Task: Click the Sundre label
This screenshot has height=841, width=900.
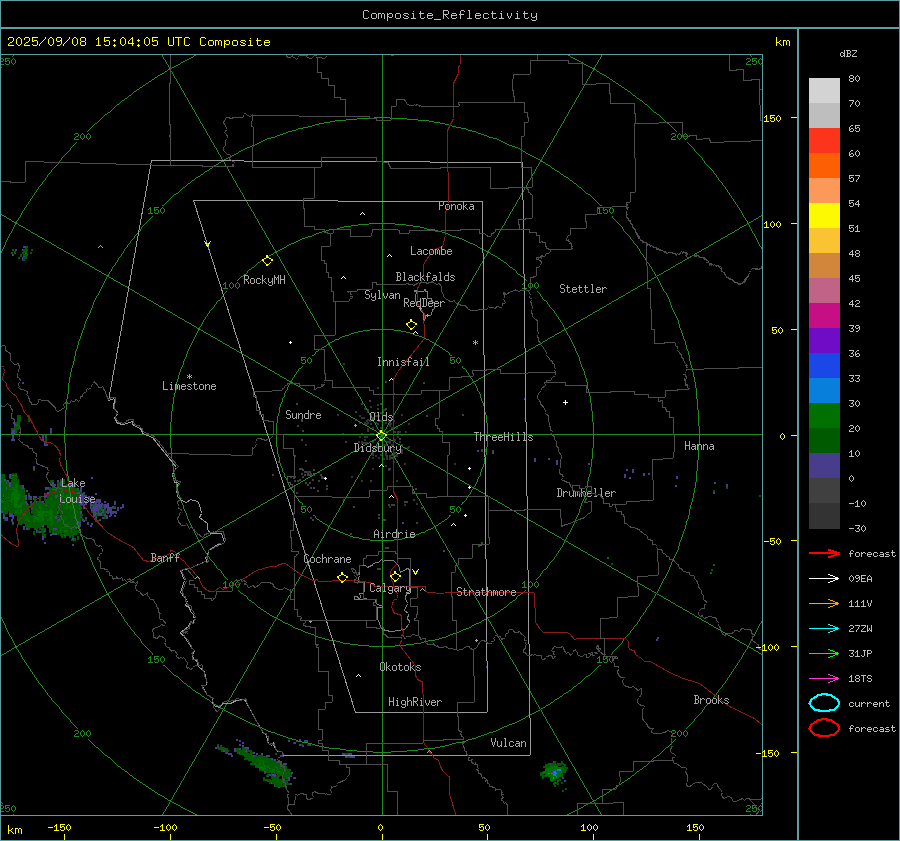Action: coord(303,414)
